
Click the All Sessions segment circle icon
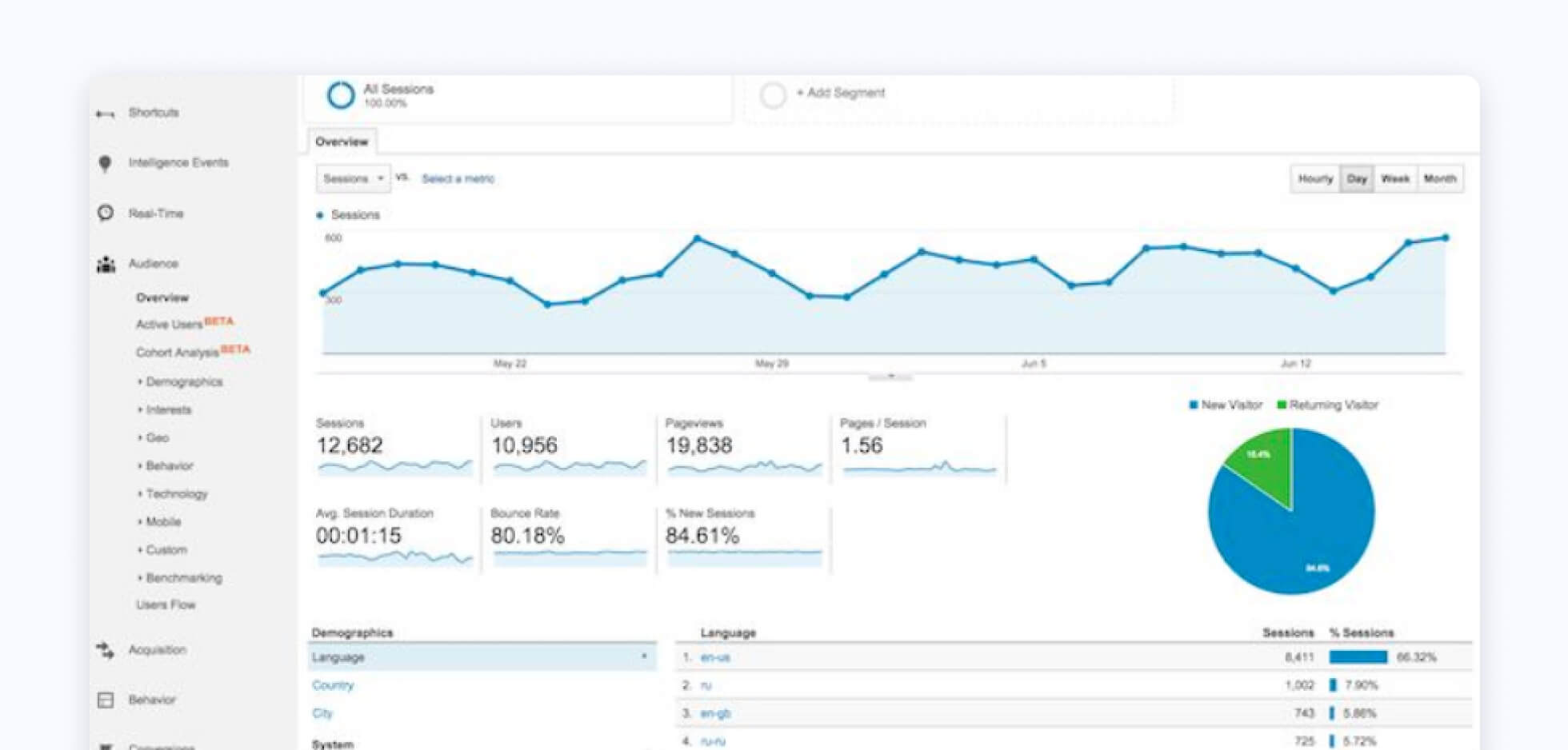[340, 95]
